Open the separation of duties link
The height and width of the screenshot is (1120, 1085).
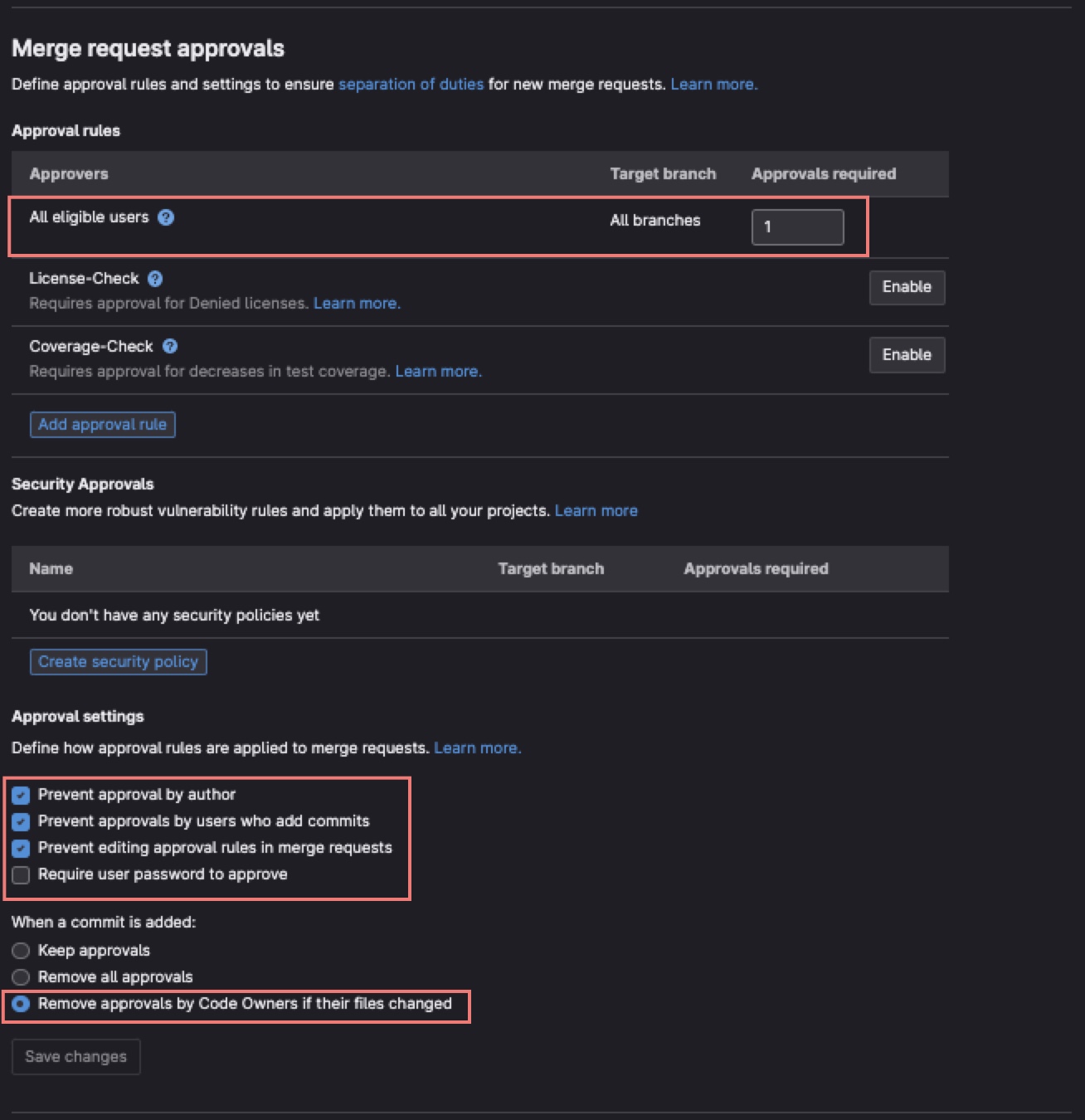pyautogui.click(x=411, y=84)
